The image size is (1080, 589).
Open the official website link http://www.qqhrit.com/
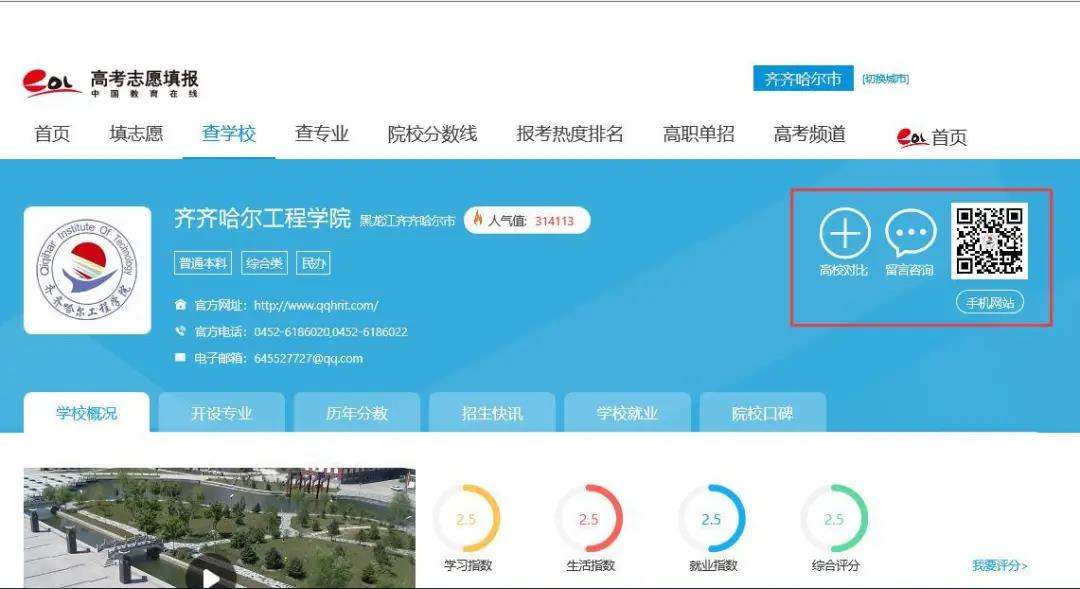pos(316,305)
